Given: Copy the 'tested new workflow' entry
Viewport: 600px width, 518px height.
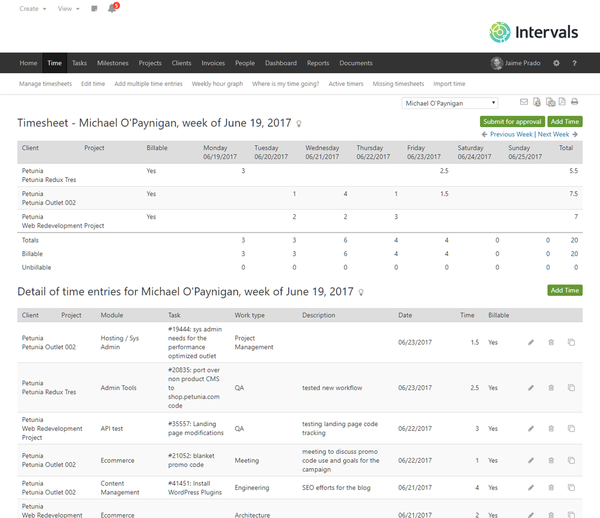Looking at the screenshot, I should point(571,388).
